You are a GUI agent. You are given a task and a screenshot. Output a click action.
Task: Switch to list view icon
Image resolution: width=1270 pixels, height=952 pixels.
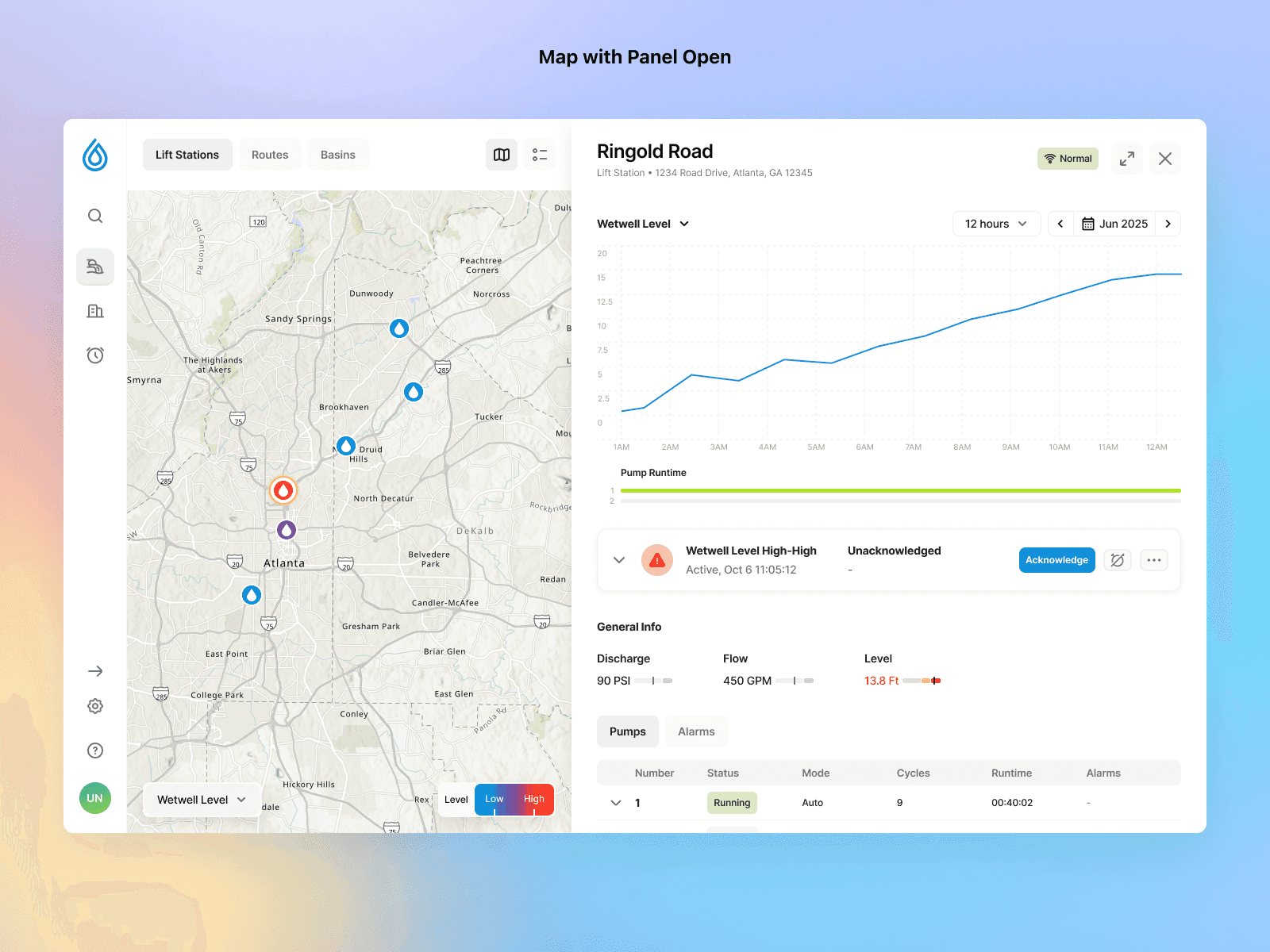(x=540, y=155)
